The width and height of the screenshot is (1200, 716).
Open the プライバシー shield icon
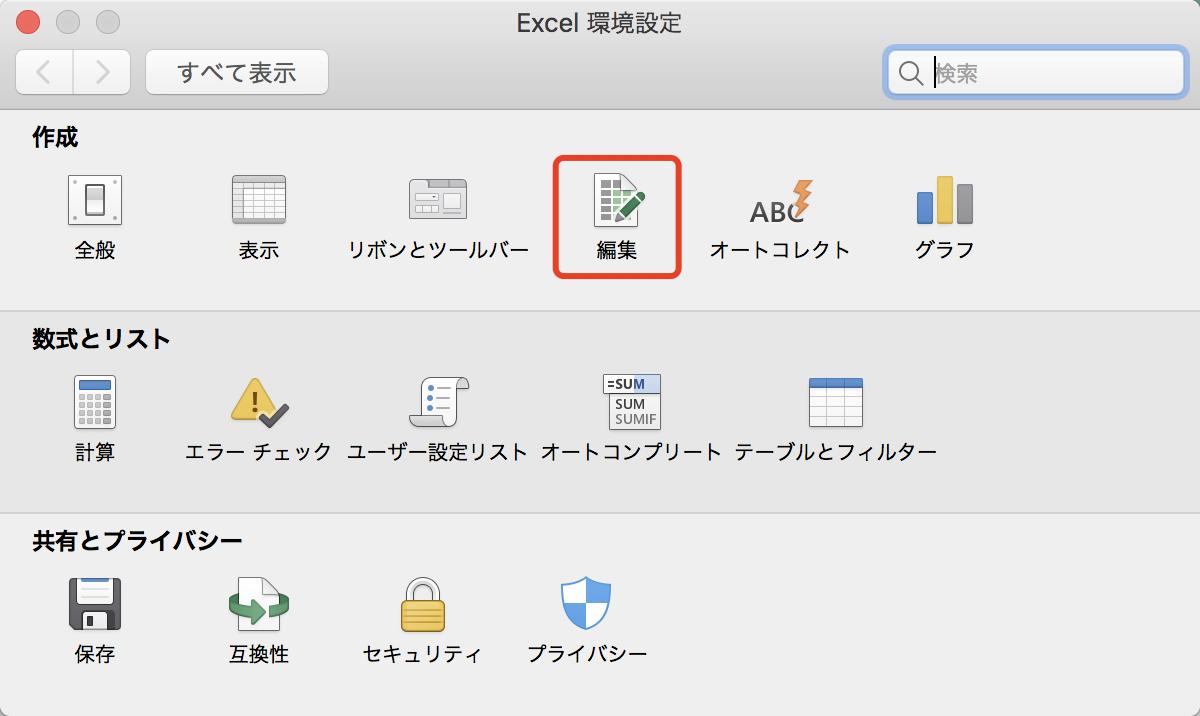pos(586,603)
